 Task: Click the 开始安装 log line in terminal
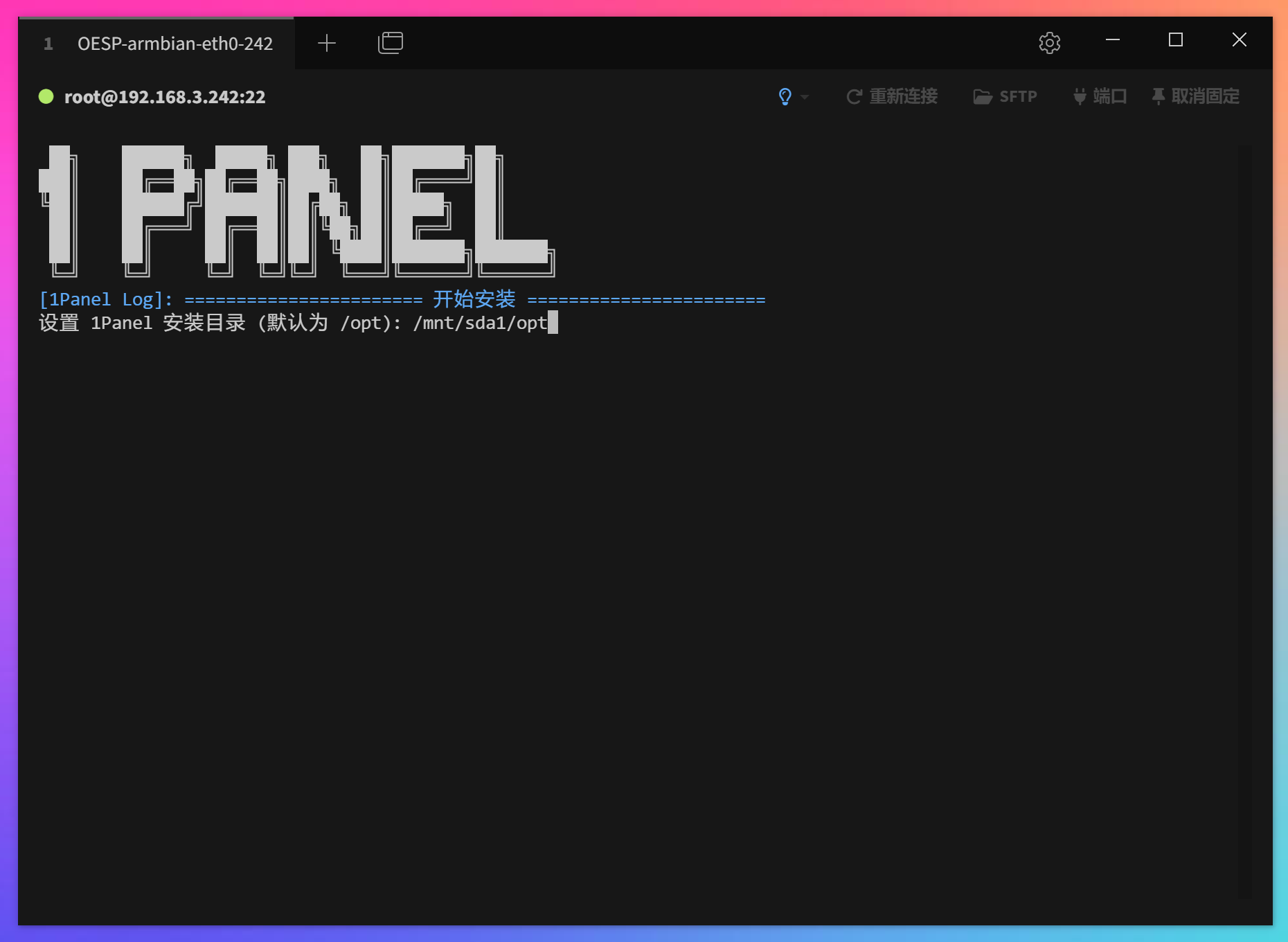click(x=474, y=299)
